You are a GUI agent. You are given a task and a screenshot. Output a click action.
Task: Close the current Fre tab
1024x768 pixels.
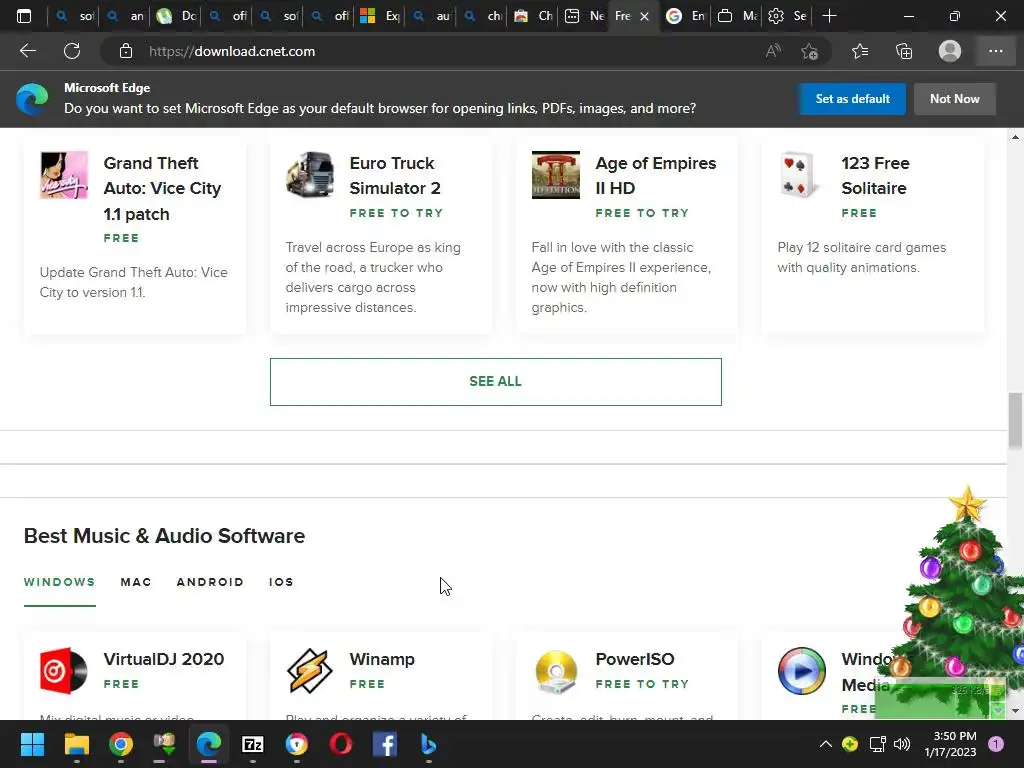point(645,16)
